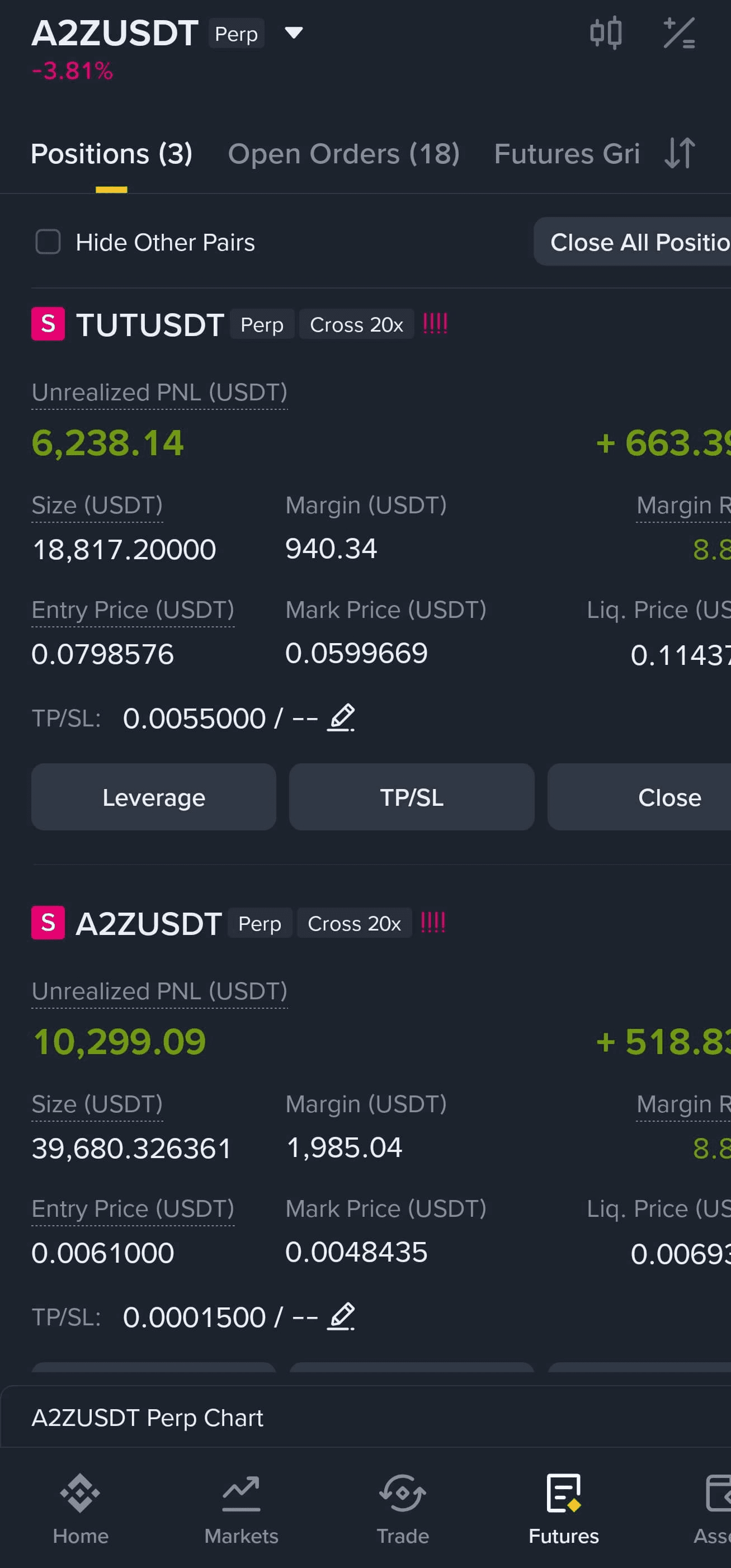This screenshot has width=731, height=1568.
Task: Select Futures in bottom navigation
Action: [564, 1510]
